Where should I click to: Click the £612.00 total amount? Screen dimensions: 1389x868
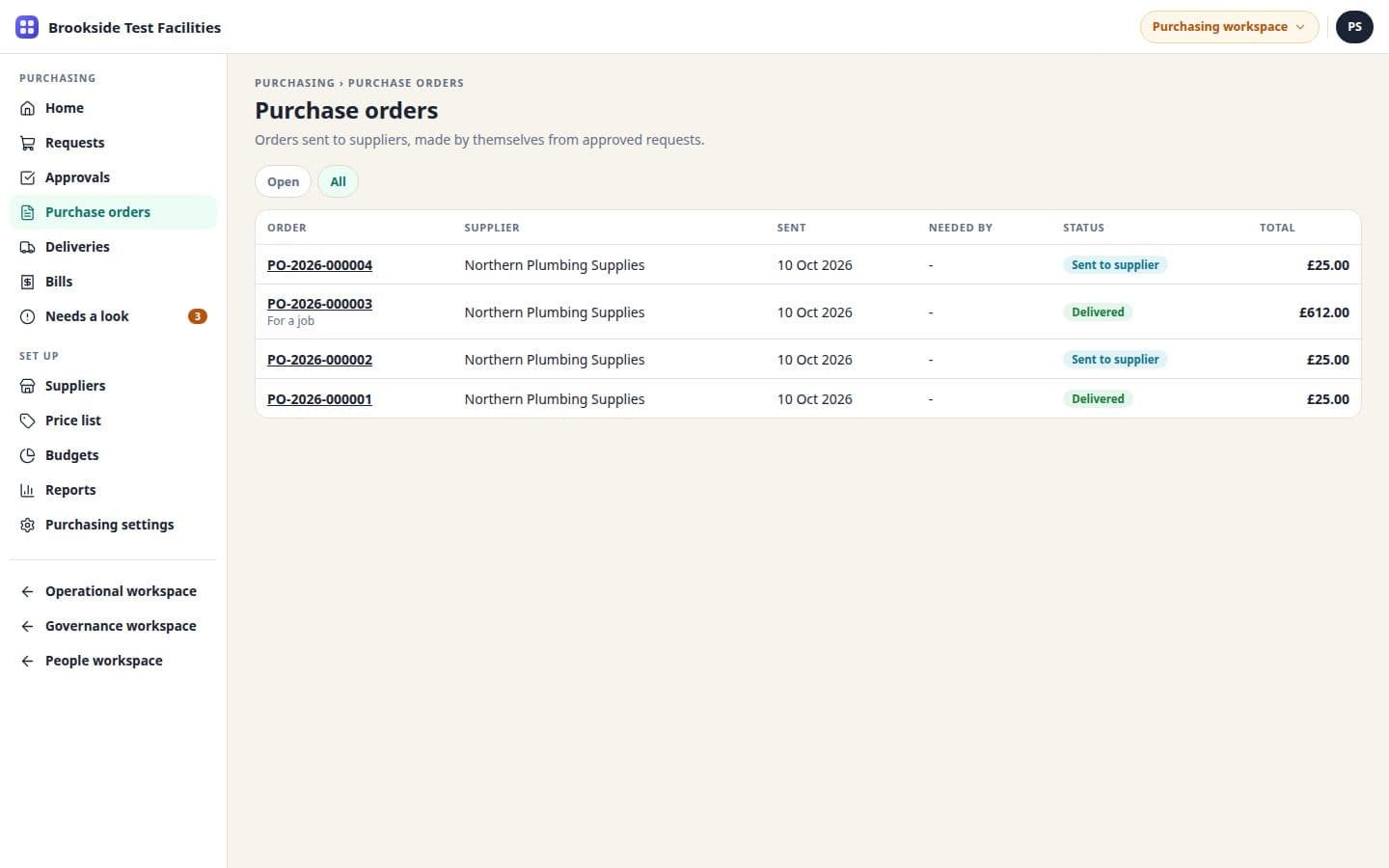[x=1323, y=312]
